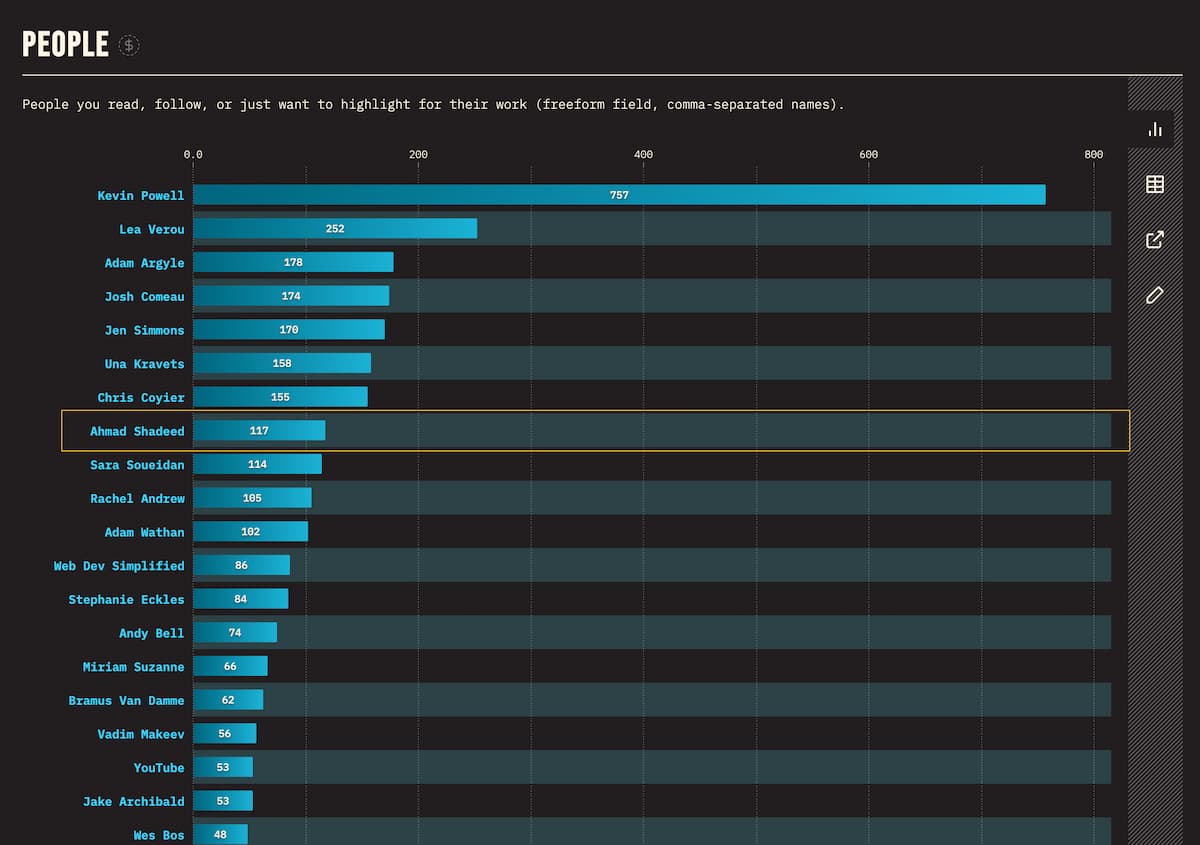This screenshot has width=1200, height=845.
Task: Open Web Dev Simplified link
Action: pos(119,566)
